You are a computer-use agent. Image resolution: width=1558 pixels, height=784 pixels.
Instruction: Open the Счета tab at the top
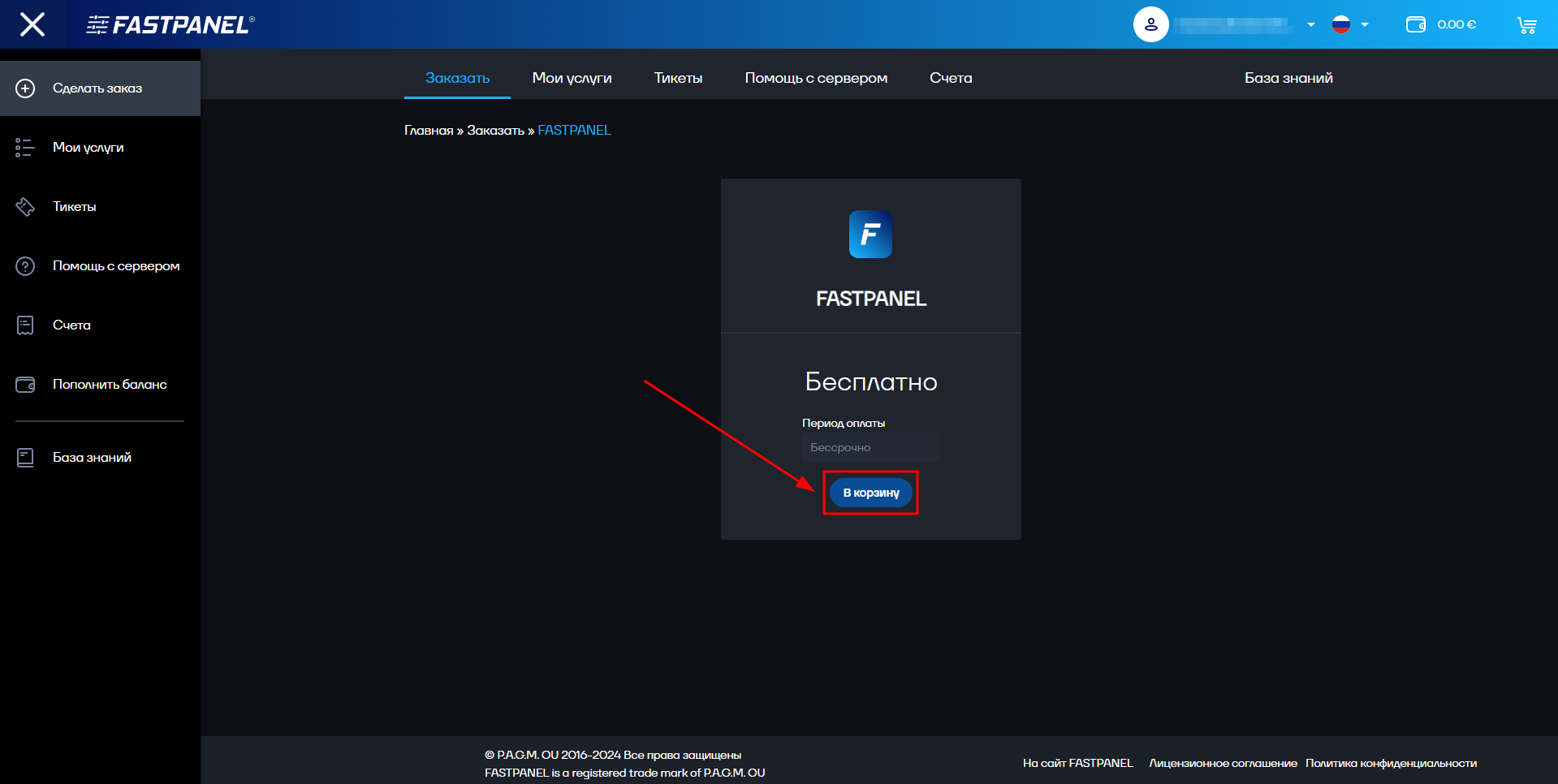950,78
